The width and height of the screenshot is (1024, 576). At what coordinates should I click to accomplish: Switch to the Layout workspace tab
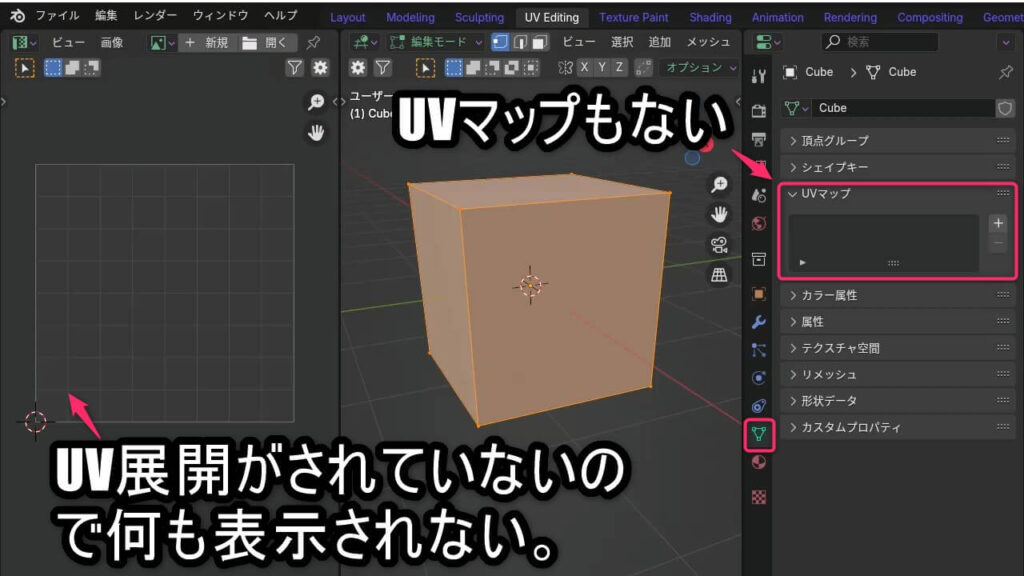pyautogui.click(x=347, y=18)
